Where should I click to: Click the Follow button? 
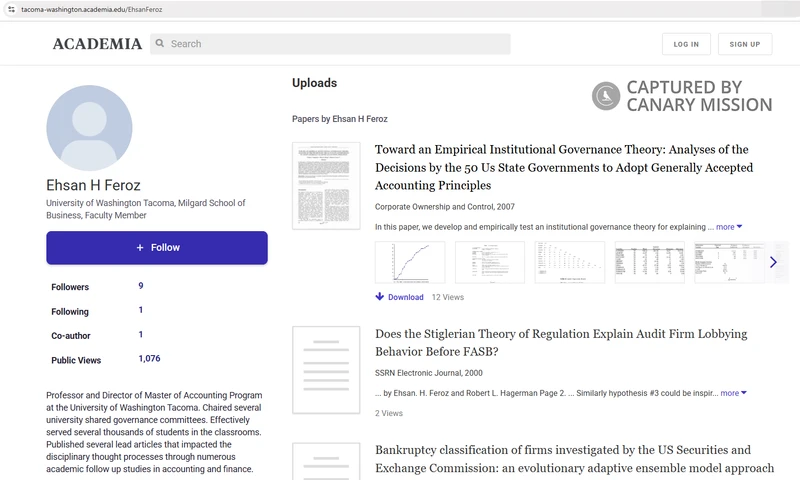[157, 247]
